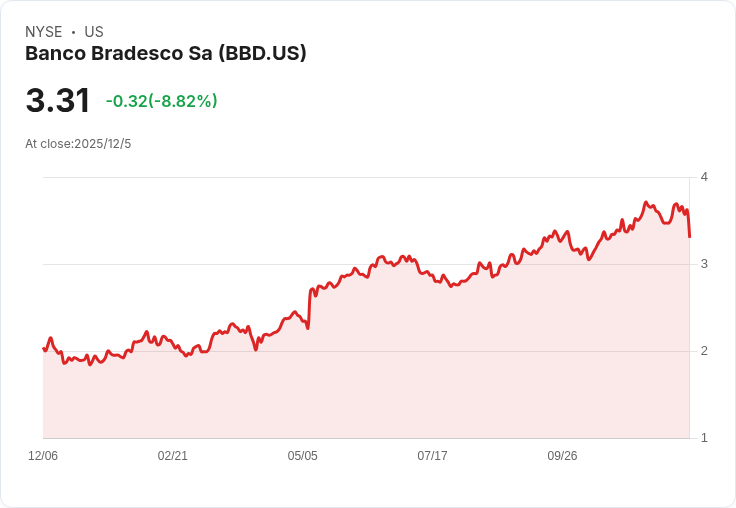Click the NYSE exchange label
The width and height of the screenshot is (736, 508).
coord(43,32)
